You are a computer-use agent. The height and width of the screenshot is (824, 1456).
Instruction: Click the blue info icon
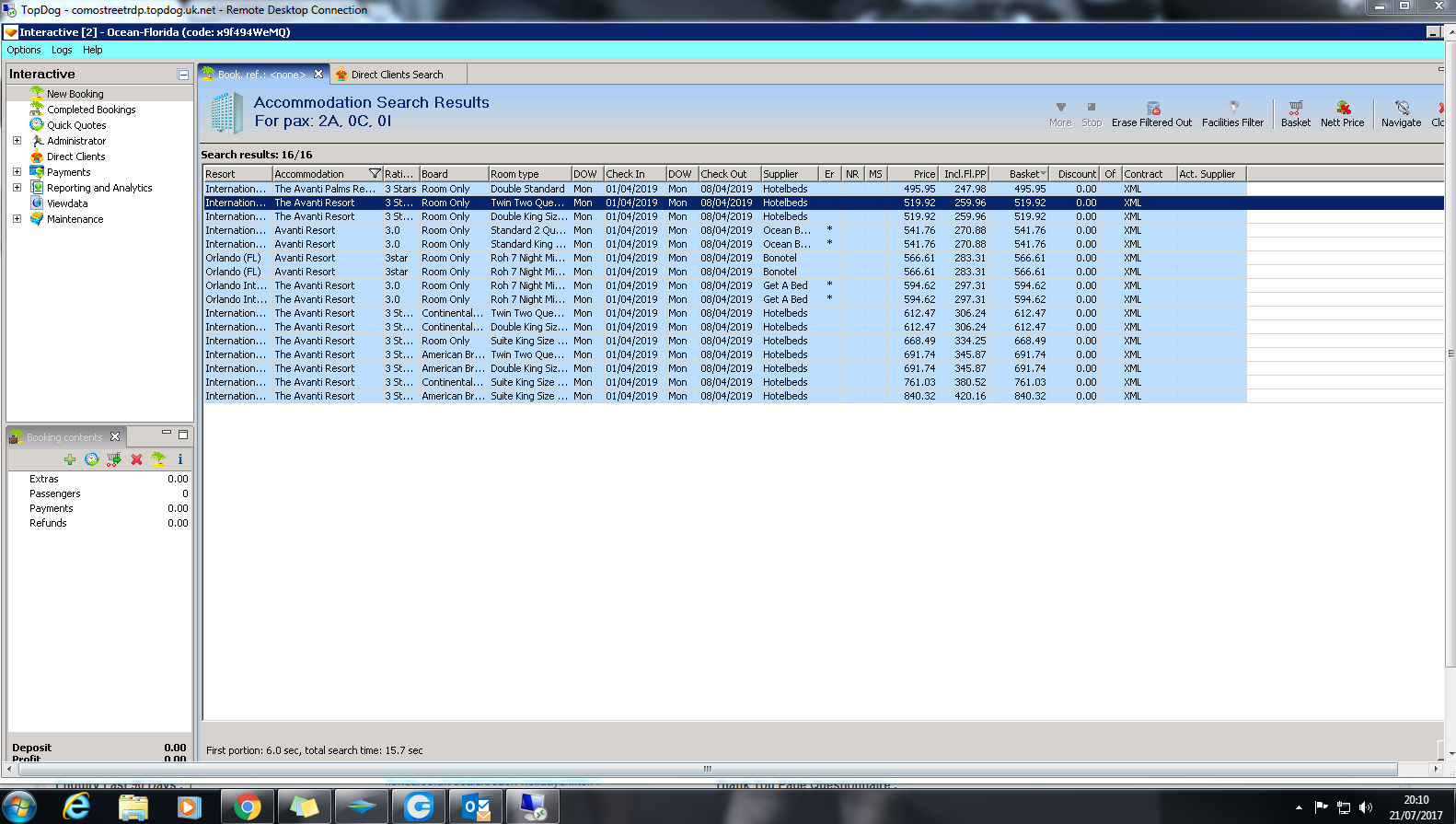pos(180,459)
